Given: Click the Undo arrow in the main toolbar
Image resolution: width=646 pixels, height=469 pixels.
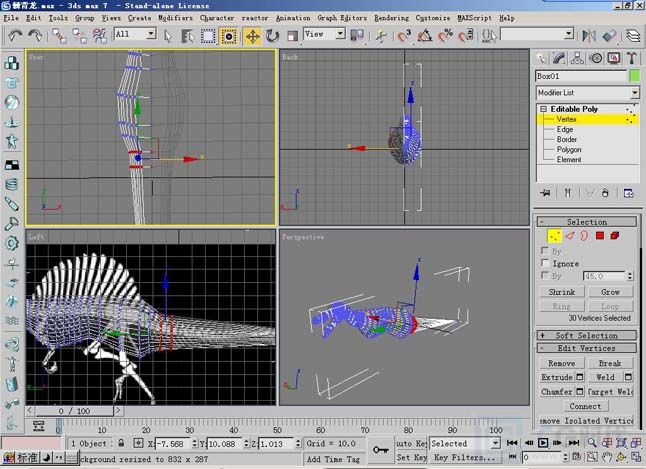Looking at the screenshot, I should pyautogui.click(x=16, y=36).
